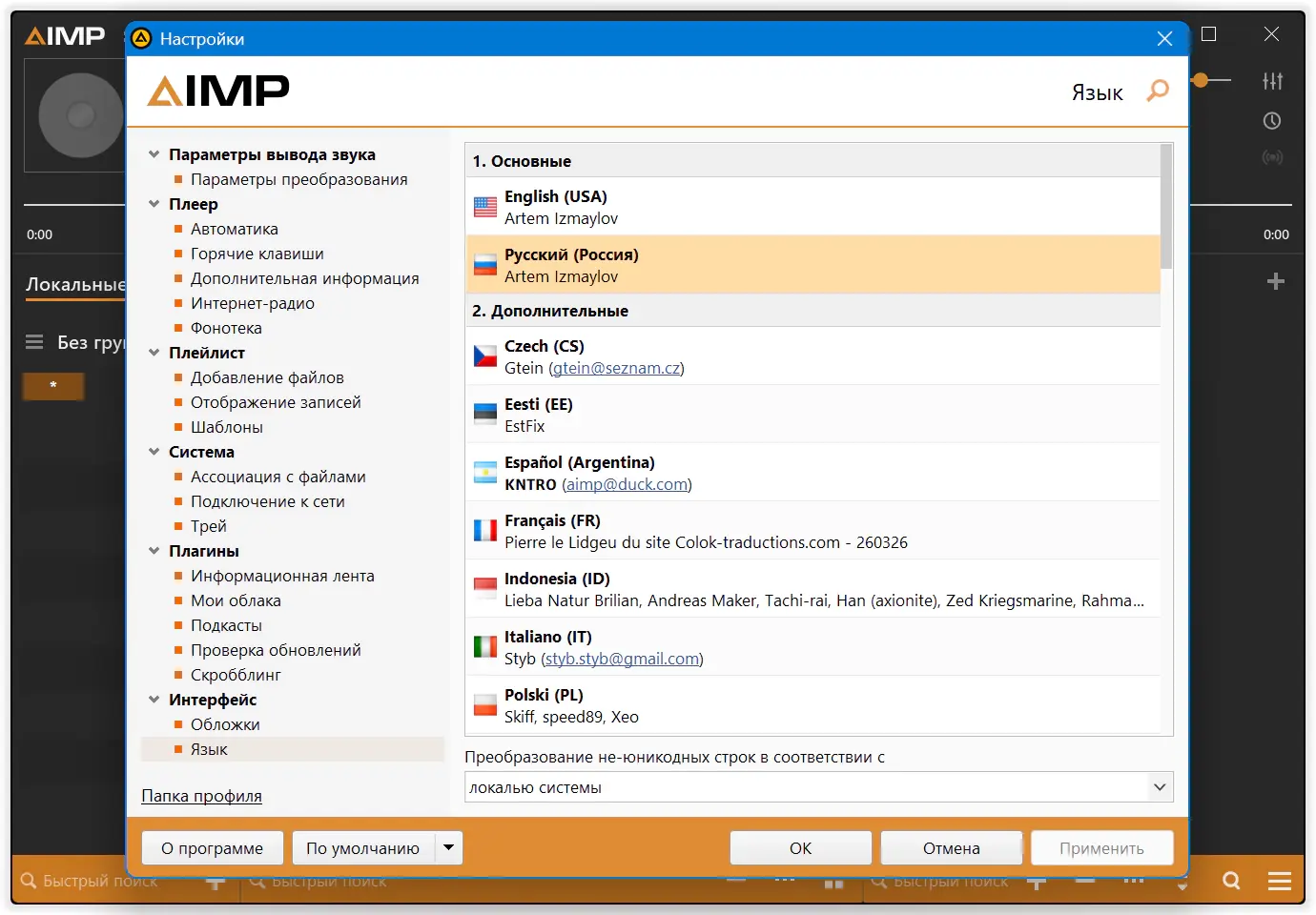Select English (USA) language

[x=813, y=207]
